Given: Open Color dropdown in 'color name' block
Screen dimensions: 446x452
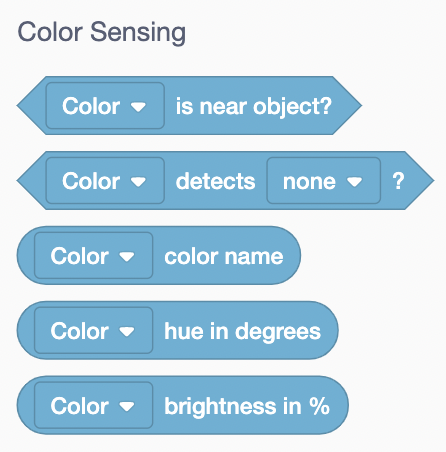Looking at the screenshot, I should [94, 256].
